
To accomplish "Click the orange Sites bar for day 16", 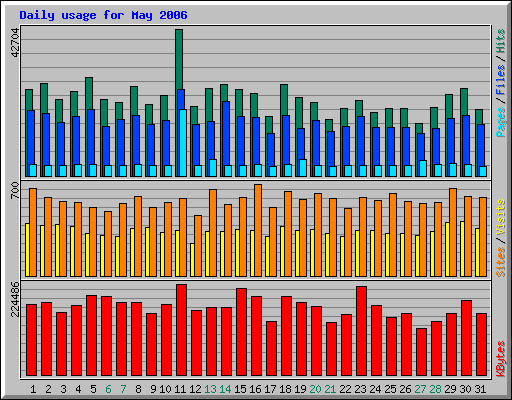I will [258, 230].
